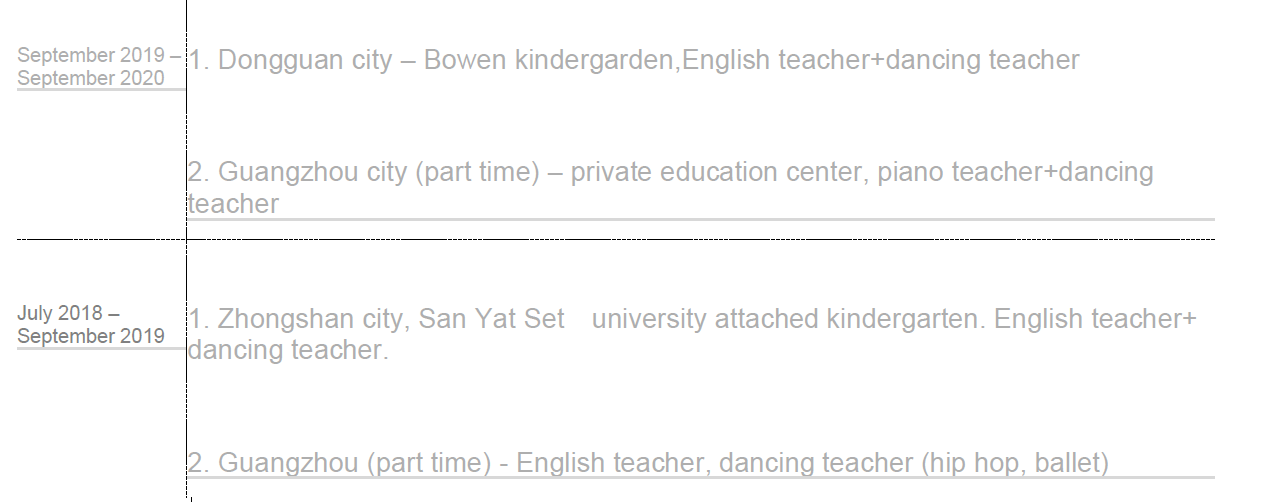The image size is (1268, 502).
Task: Click the "July 2018 –" date text
Action: pos(68,313)
